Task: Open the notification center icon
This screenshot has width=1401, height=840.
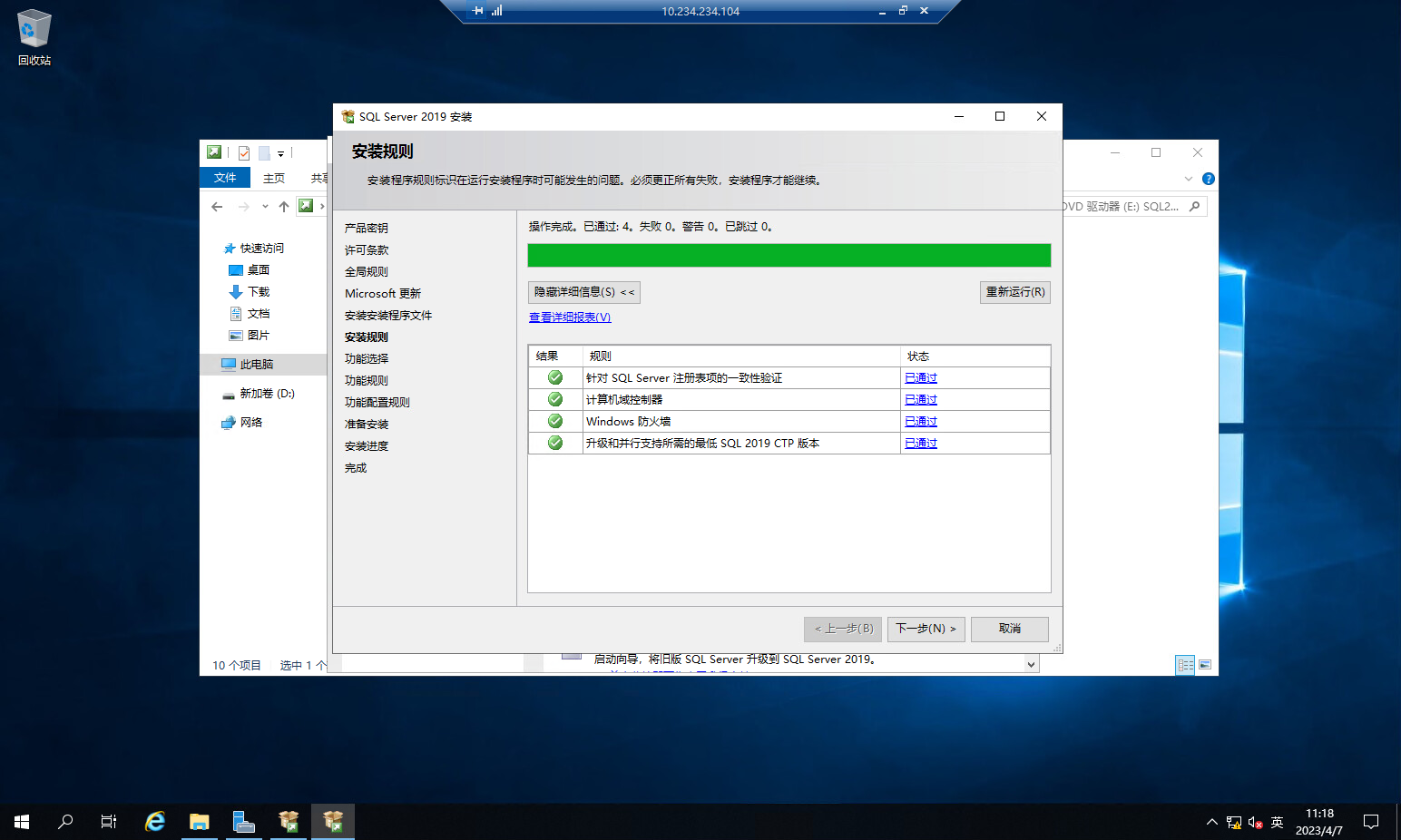Action: (x=1370, y=822)
